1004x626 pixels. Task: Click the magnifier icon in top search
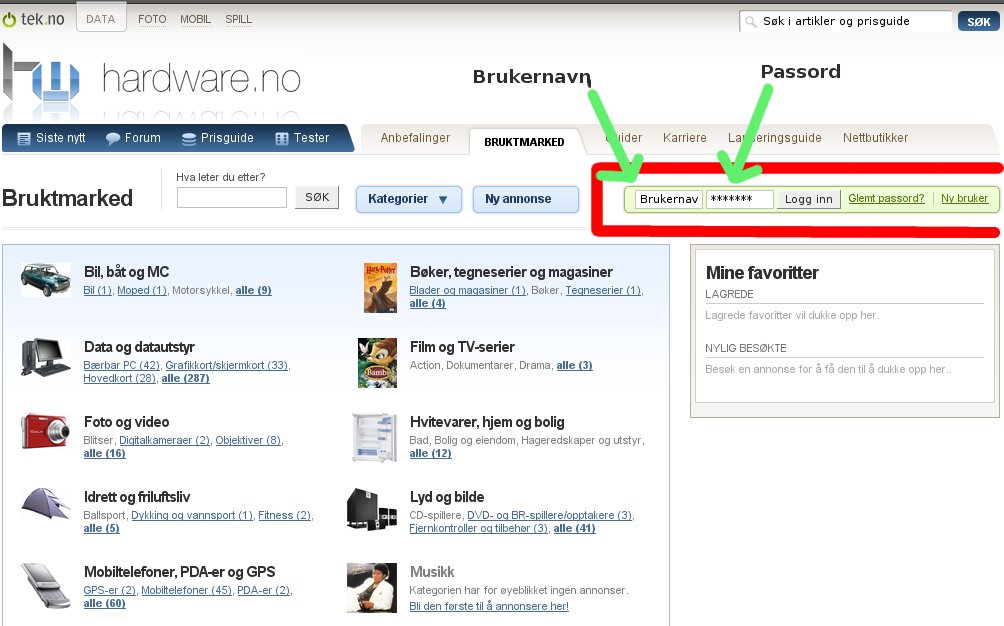click(750, 22)
